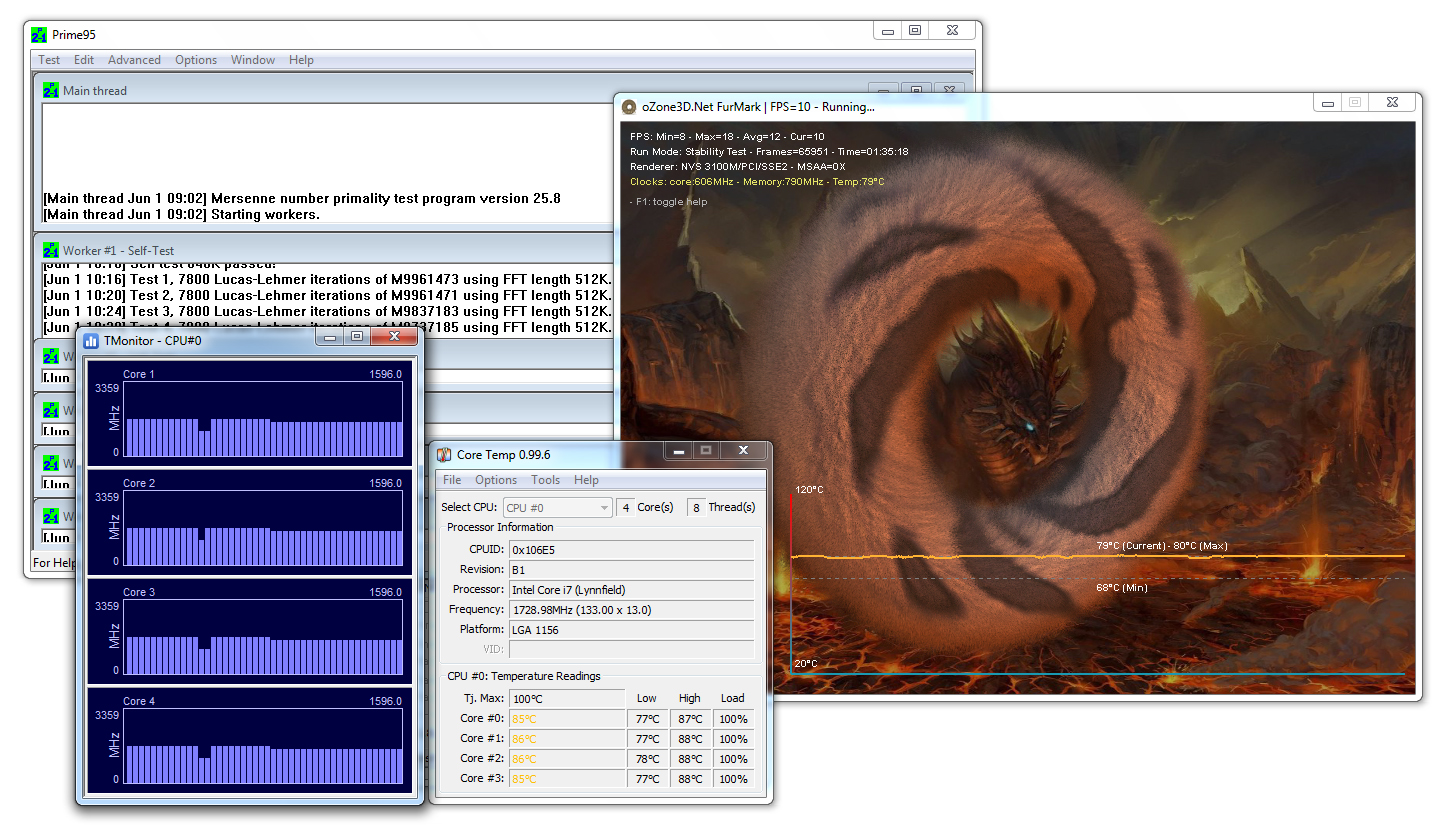Viewport: 1442px width, 828px height.
Task: Click Core #1 temperature 86°C
Action: (x=567, y=738)
